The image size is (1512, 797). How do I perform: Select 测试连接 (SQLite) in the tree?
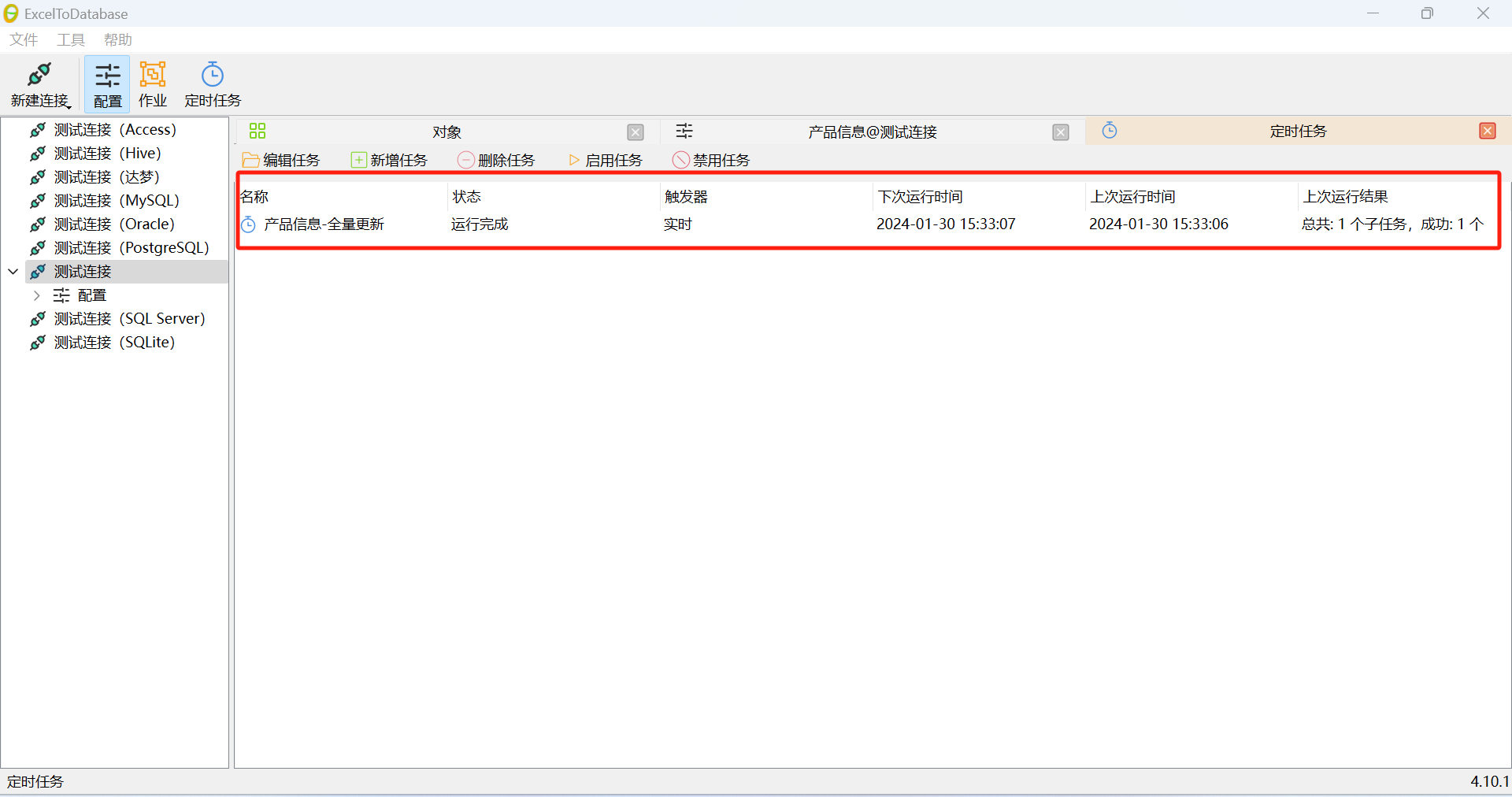click(116, 342)
